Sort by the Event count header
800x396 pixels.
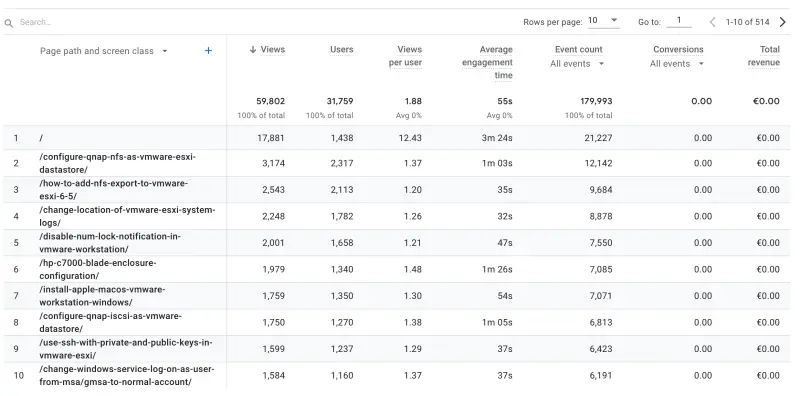coord(579,50)
